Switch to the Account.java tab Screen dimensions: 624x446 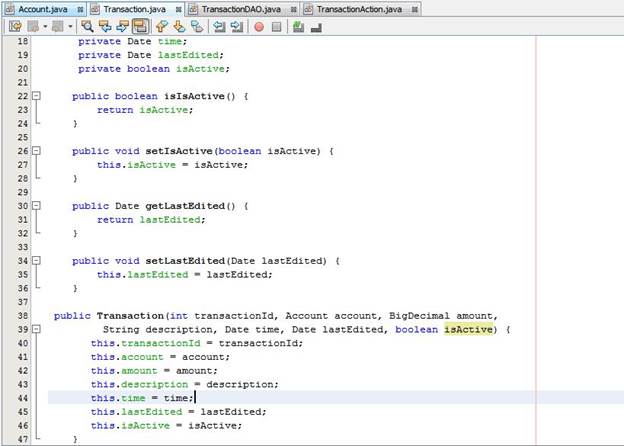43,9
